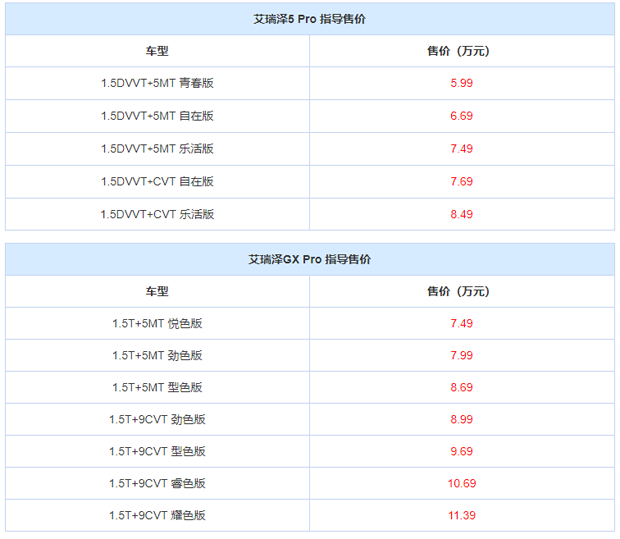This screenshot has height=539, width=620.
Task: Click the 10.69 price value
Action: click(x=462, y=484)
